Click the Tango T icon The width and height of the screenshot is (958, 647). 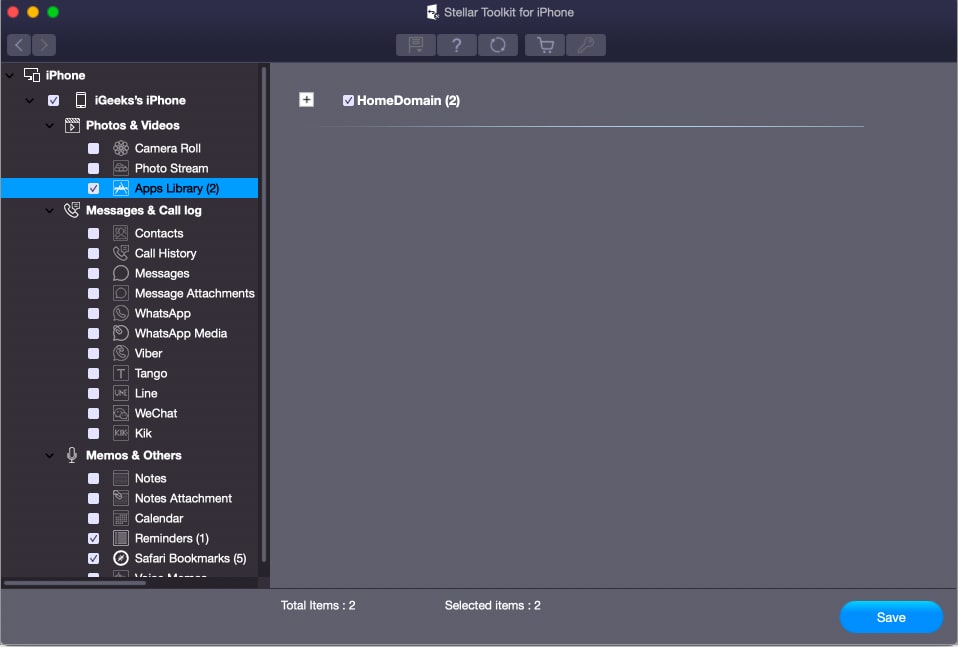(121, 373)
